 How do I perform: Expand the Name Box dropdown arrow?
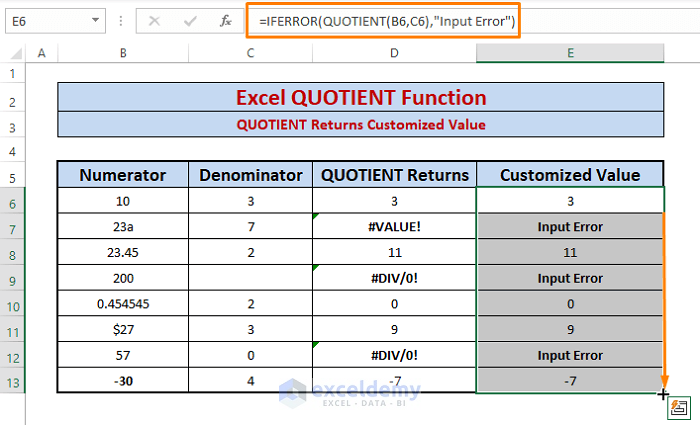[x=95, y=21]
